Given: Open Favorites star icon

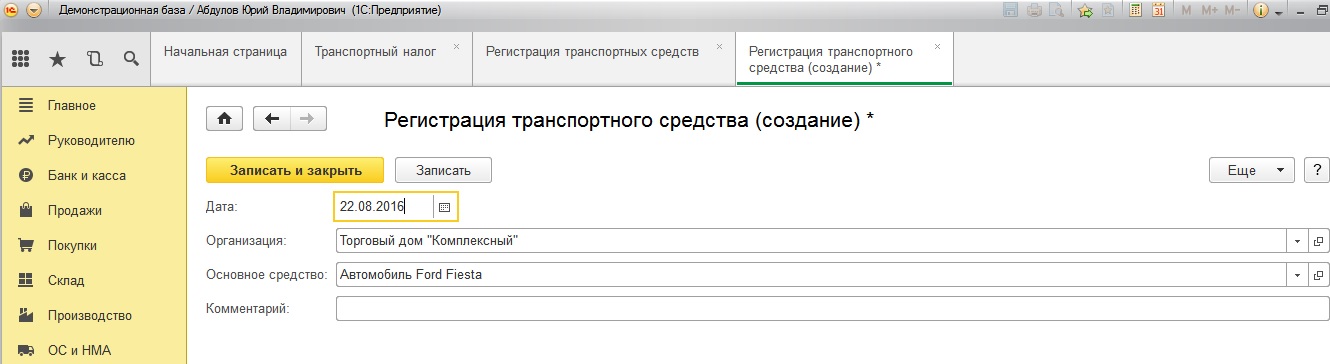Looking at the screenshot, I should coord(57,58).
